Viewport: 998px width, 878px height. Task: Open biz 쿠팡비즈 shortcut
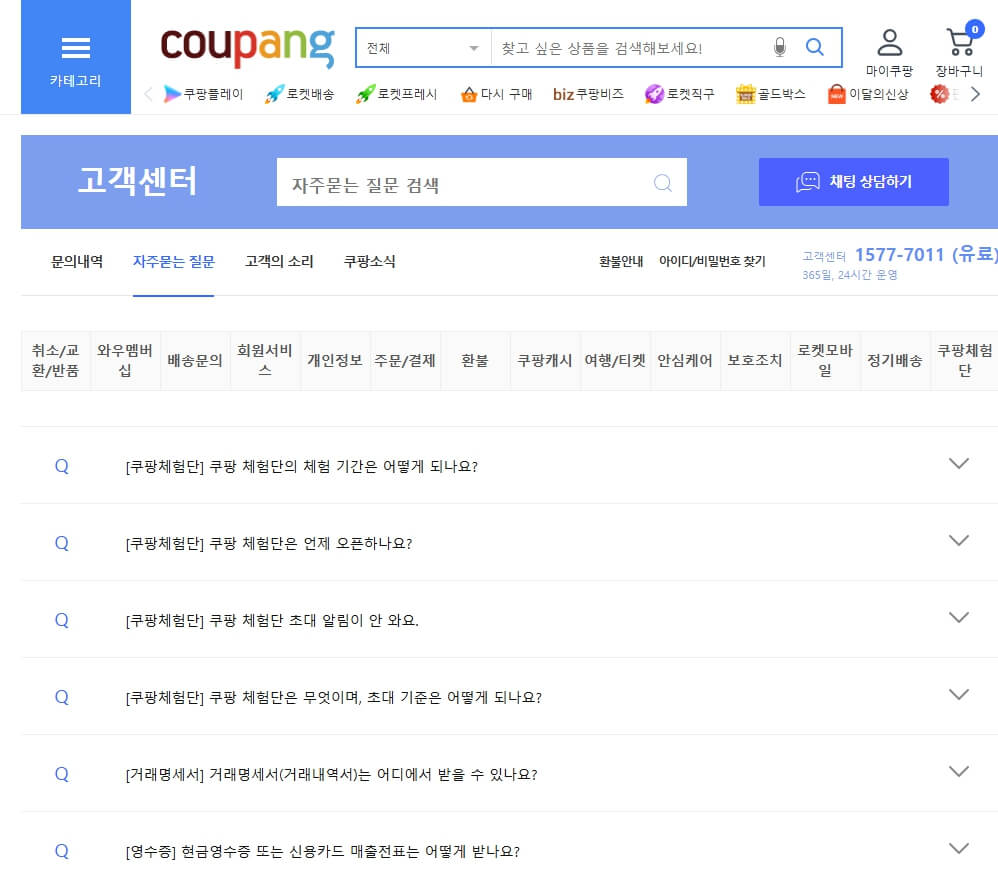tap(588, 94)
